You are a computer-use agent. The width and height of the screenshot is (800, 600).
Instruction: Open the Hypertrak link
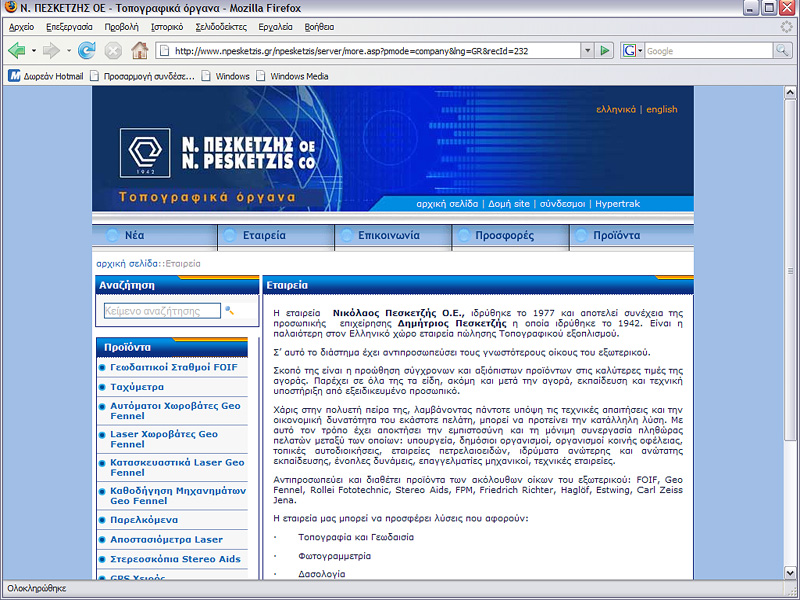click(x=617, y=204)
